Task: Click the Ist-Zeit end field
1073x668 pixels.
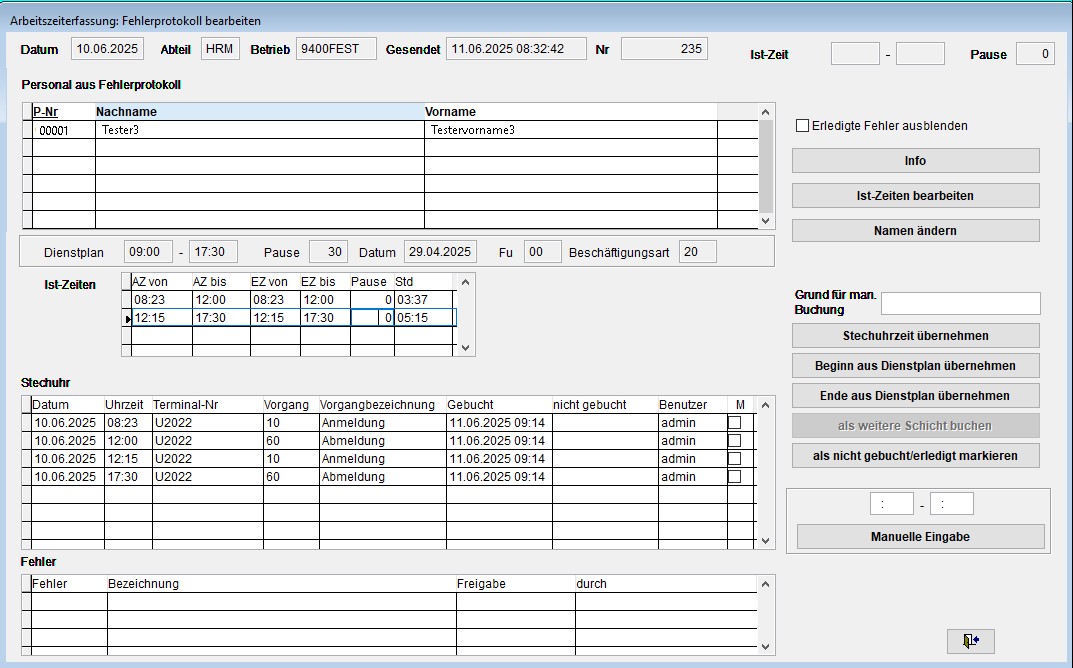Action: click(920, 53)
